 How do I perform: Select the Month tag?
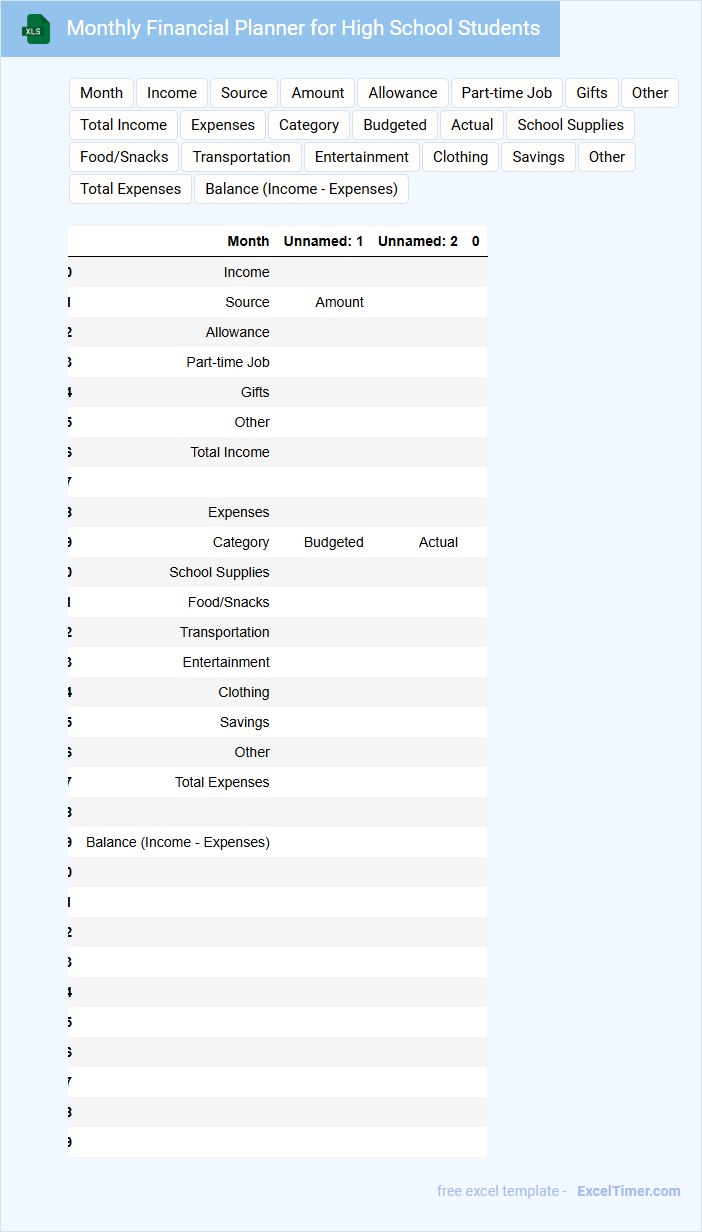click(101, 93)
